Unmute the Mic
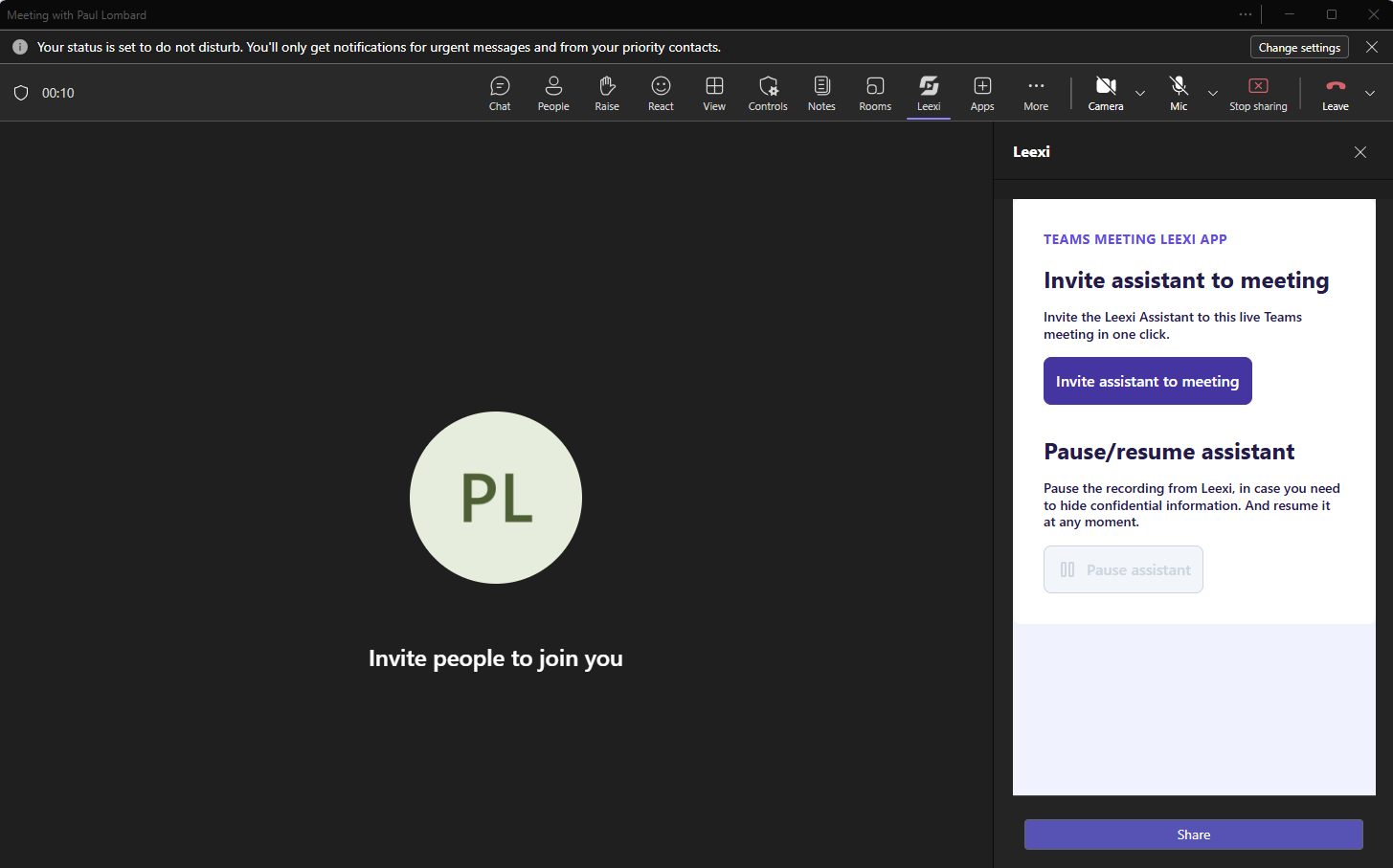 point(1179,93)
